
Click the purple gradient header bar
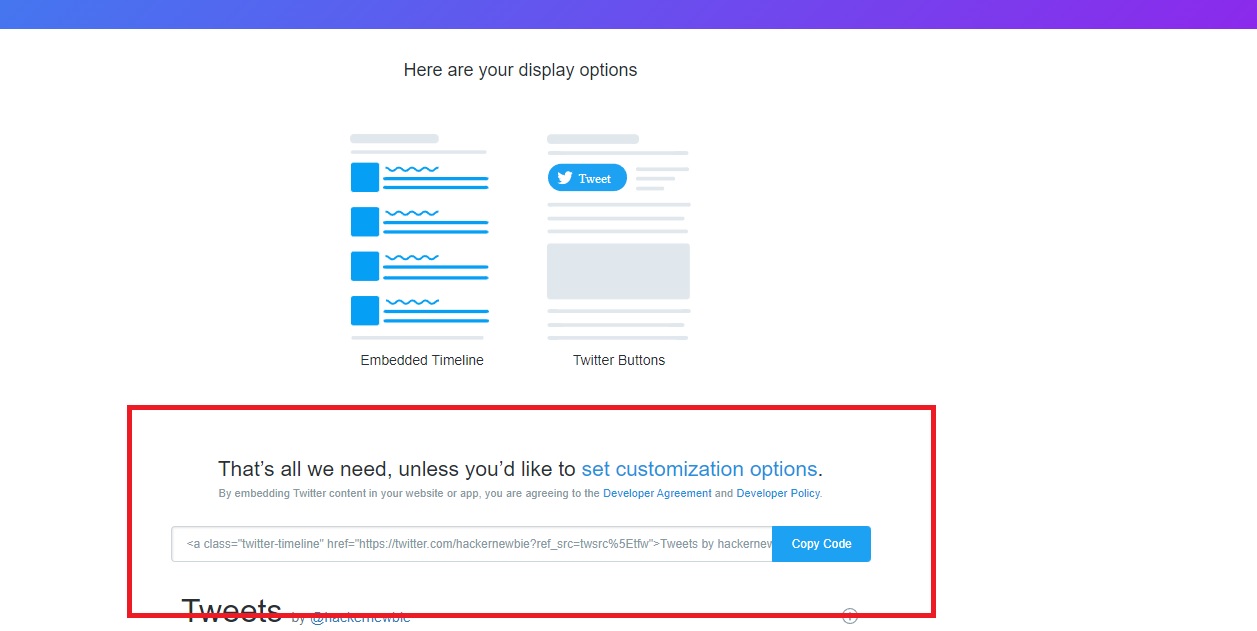tap(628, 14)
